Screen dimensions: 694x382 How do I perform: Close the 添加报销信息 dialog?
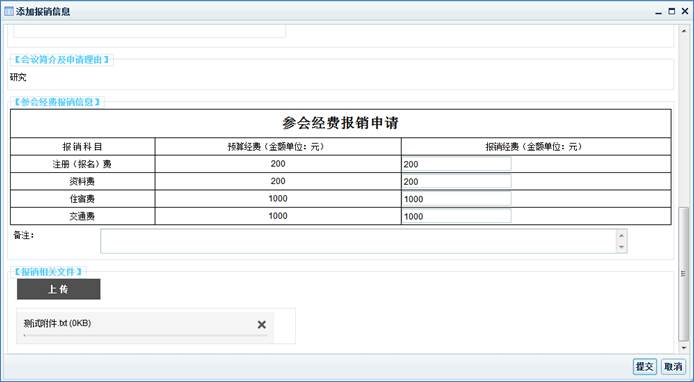point(685,12)
